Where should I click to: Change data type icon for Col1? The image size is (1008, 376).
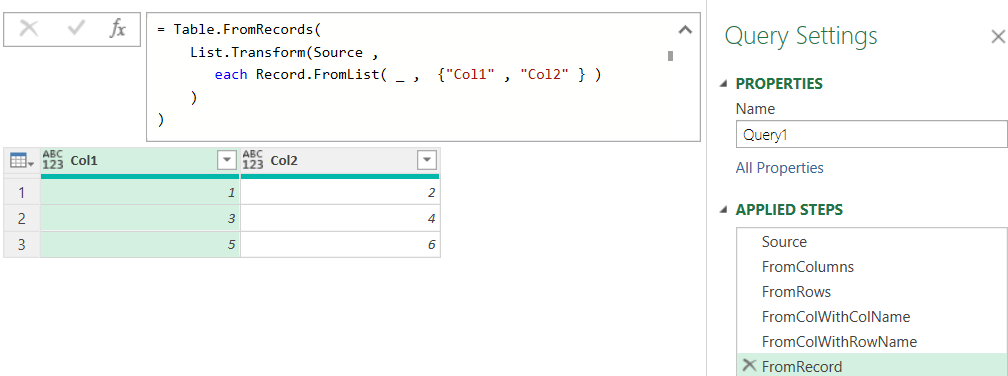pyautogui.click(x=53, y=160)
